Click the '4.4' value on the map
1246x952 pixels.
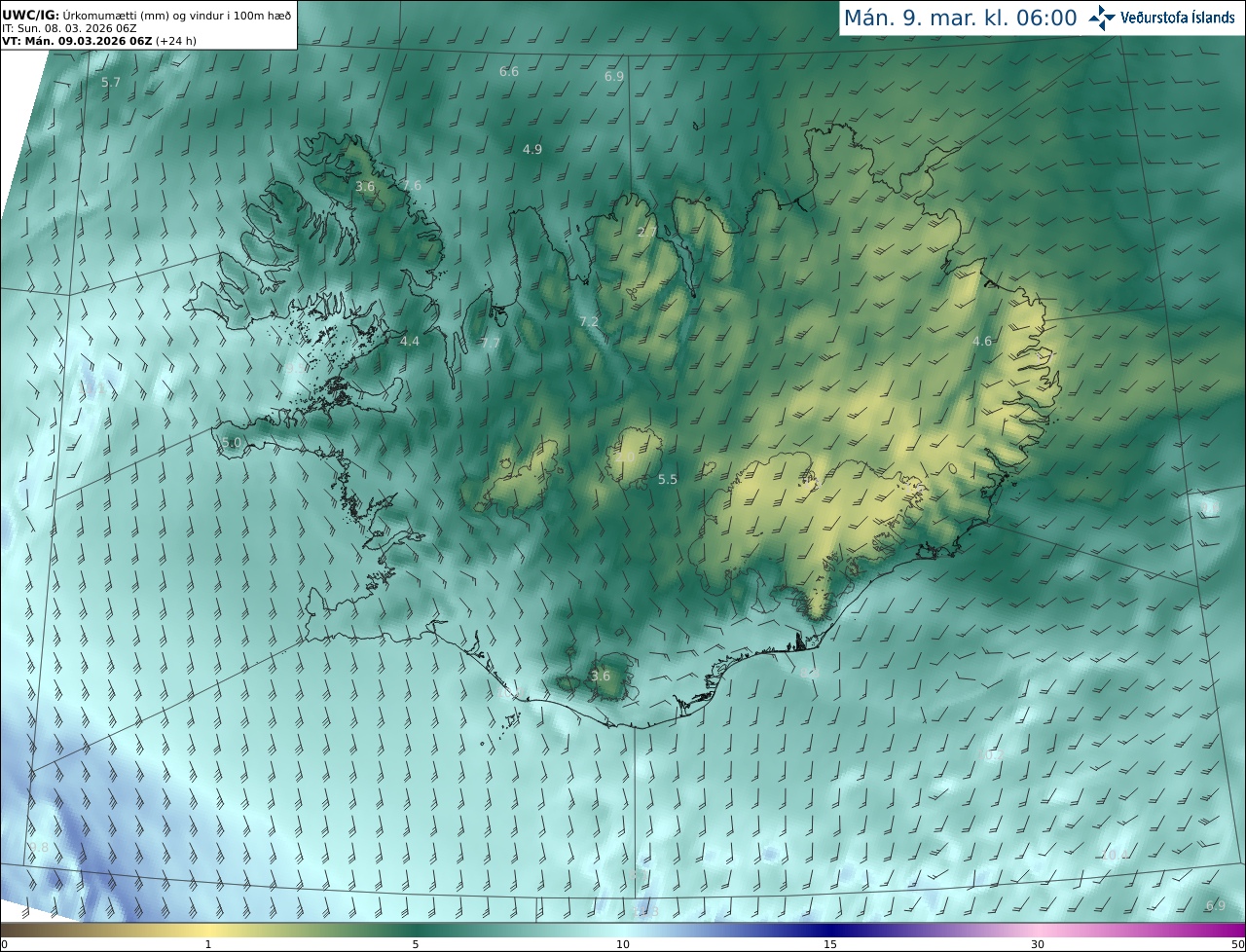pyautogui.click(x=410, y=341)
